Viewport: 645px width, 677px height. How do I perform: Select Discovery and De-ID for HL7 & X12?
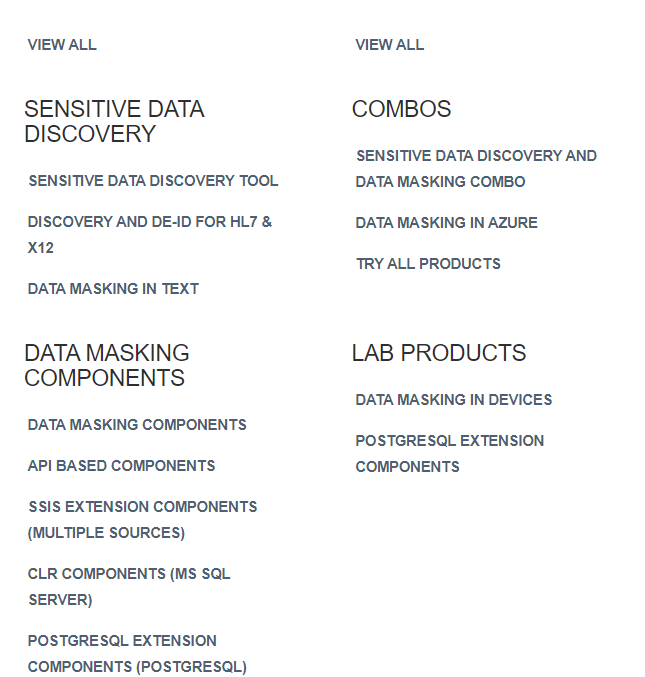click(x=150, y=234)
